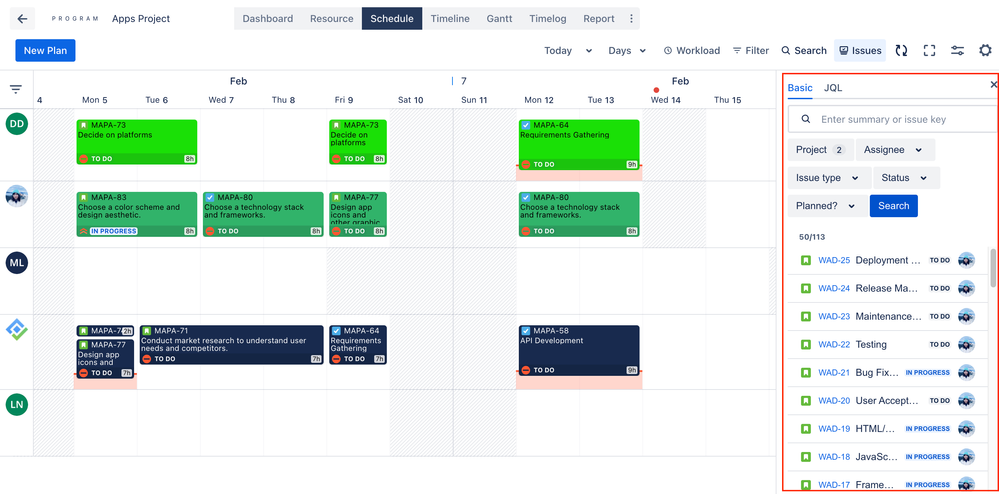This screenshot has width=999, height=494.
Task: Select the LN resource avatar
Action: [17, 405]
